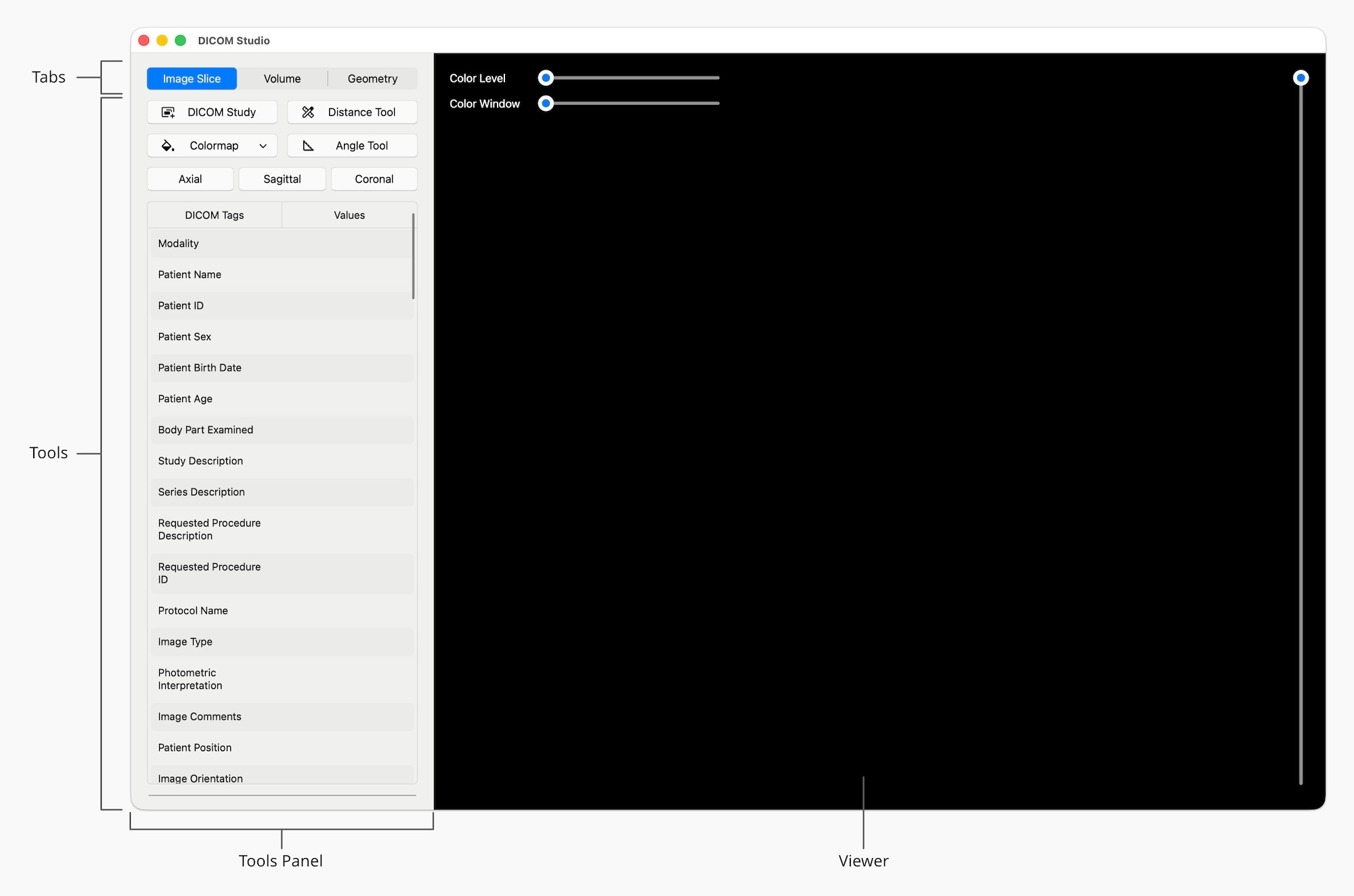The width and height of the screenshot is (1354, 896).
Task: Switch to the Volume tab
Action: [282, 79]
